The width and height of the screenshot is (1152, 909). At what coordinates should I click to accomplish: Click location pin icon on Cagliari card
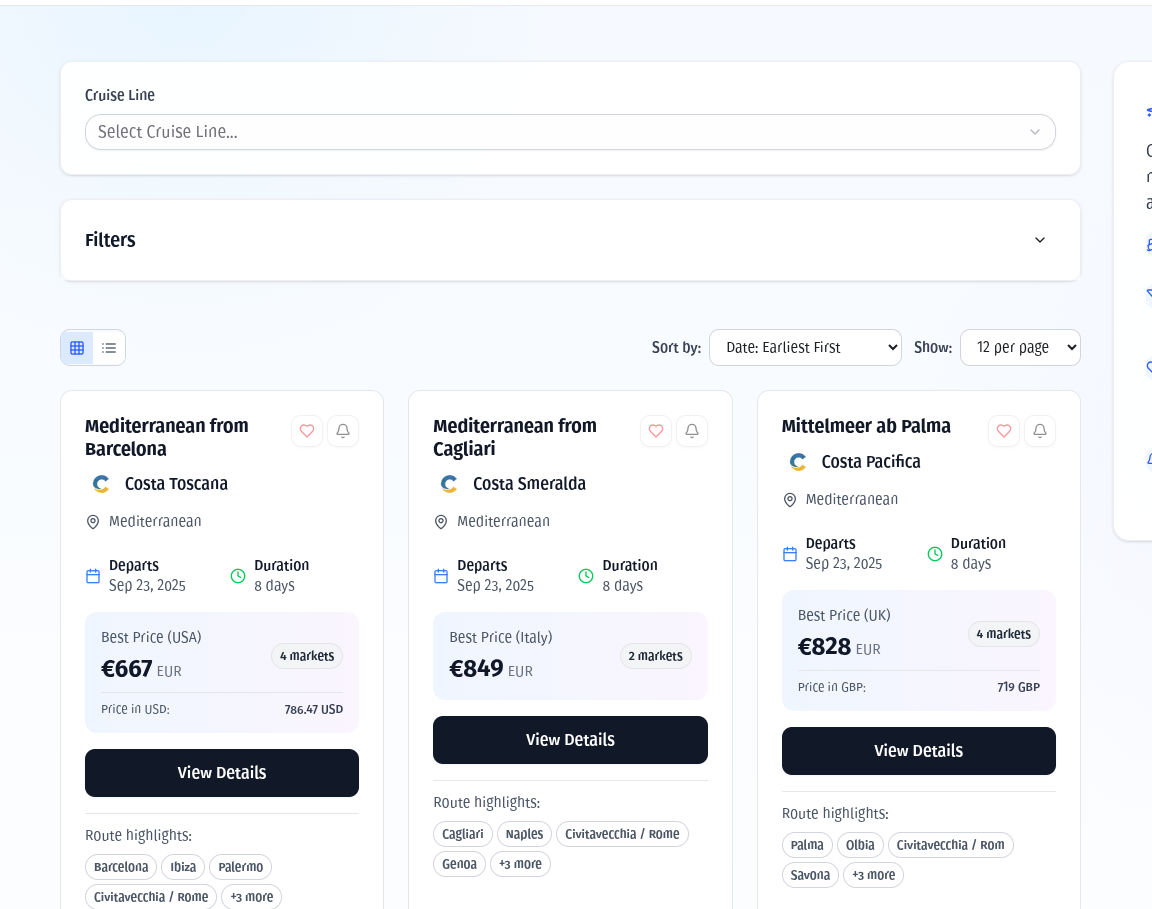point(441,522)
